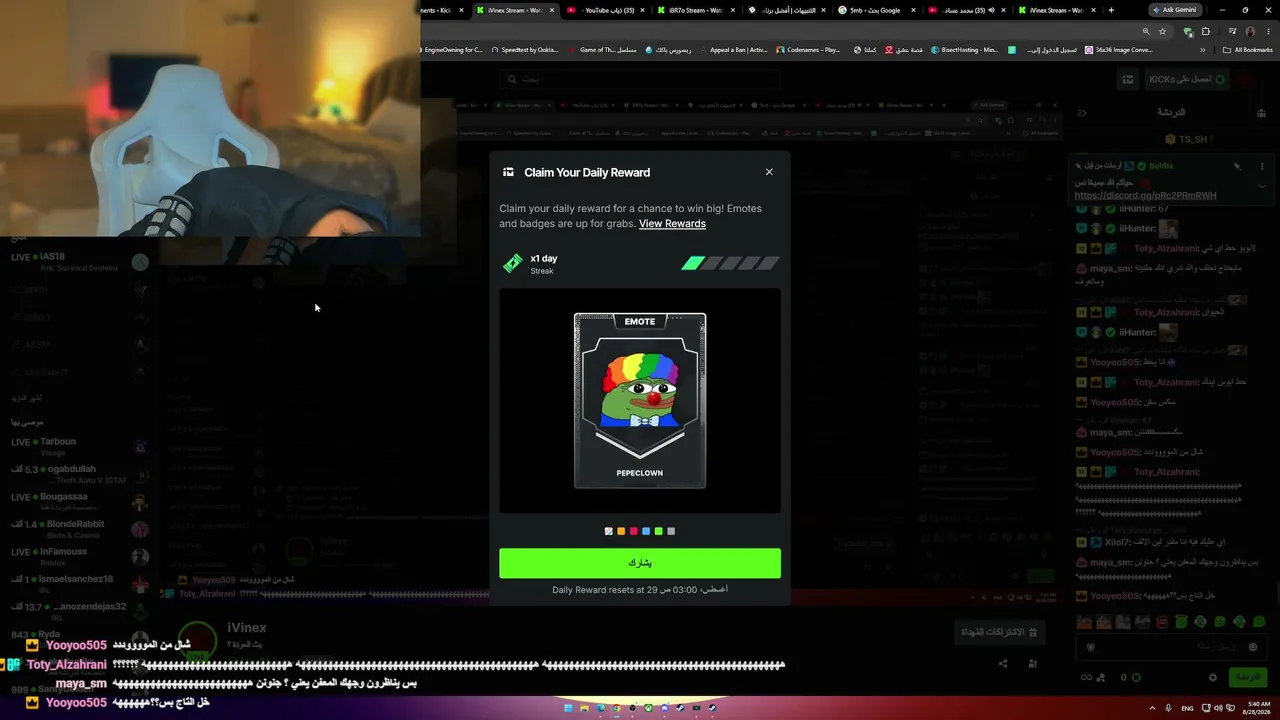Collapse the pinned message with the chevron
The width and height of the screenshot is (1280, 720).
1262,186
